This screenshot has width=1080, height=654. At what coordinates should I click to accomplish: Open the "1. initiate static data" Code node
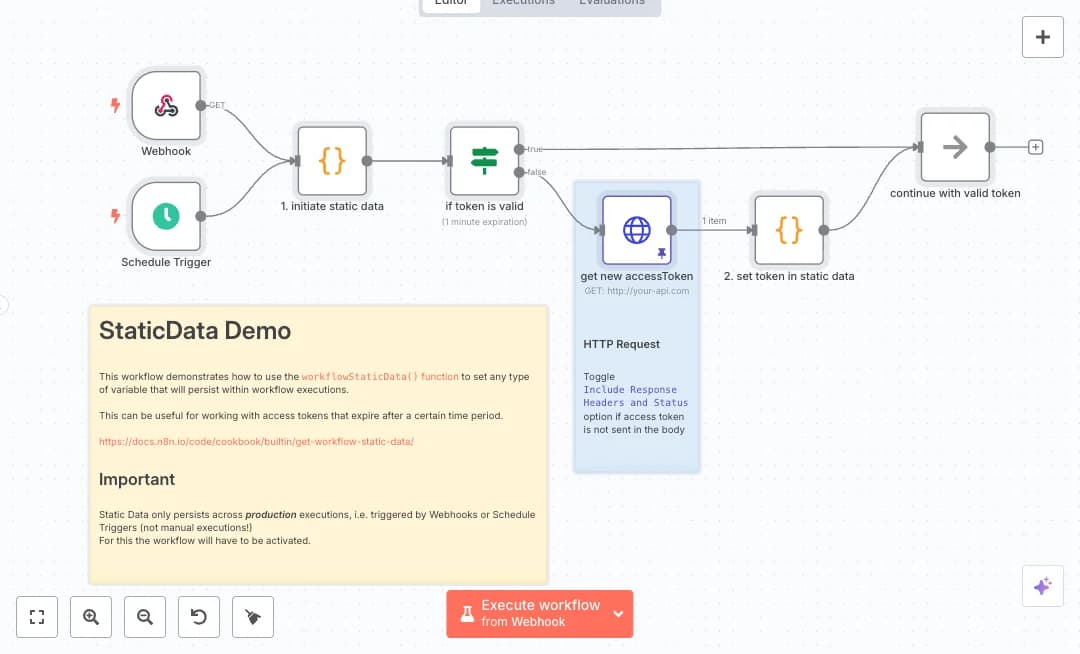332,160
